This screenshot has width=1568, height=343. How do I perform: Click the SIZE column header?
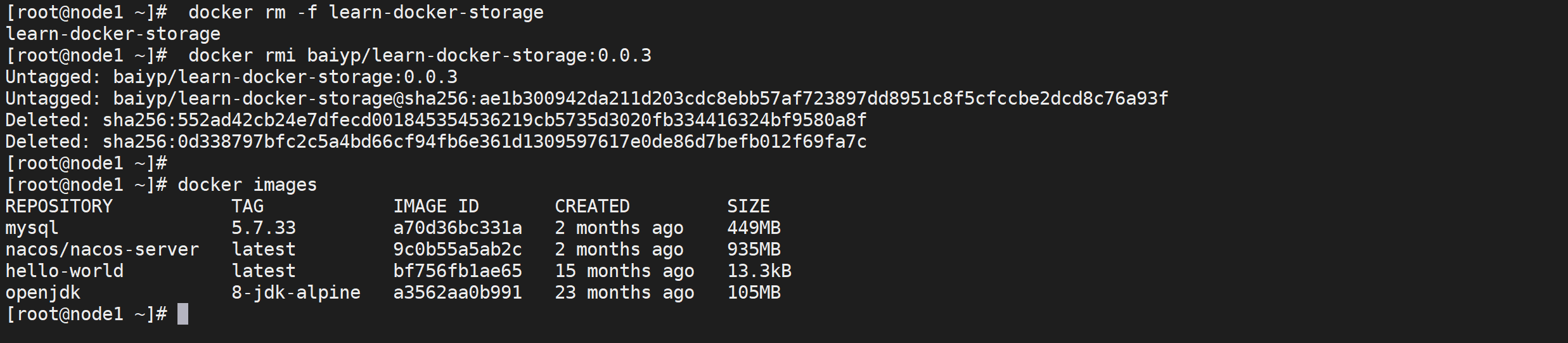[748, 206]
